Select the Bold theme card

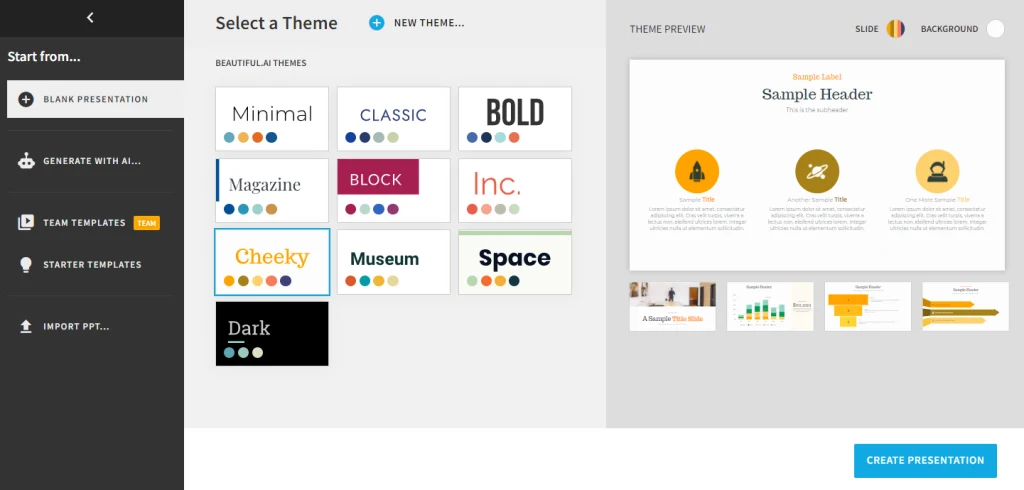coord(515,118)
